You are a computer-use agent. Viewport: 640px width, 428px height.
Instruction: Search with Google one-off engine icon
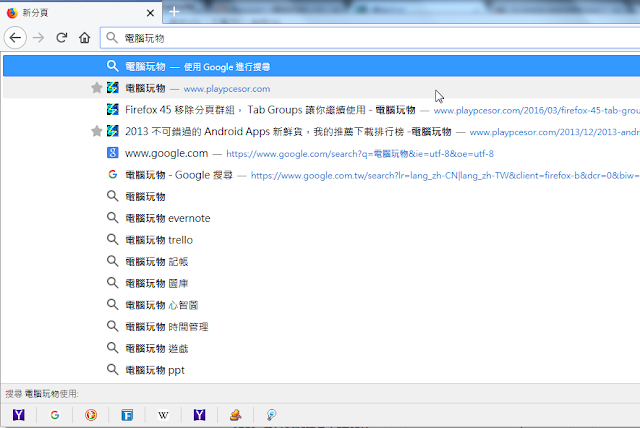[55, 415]
